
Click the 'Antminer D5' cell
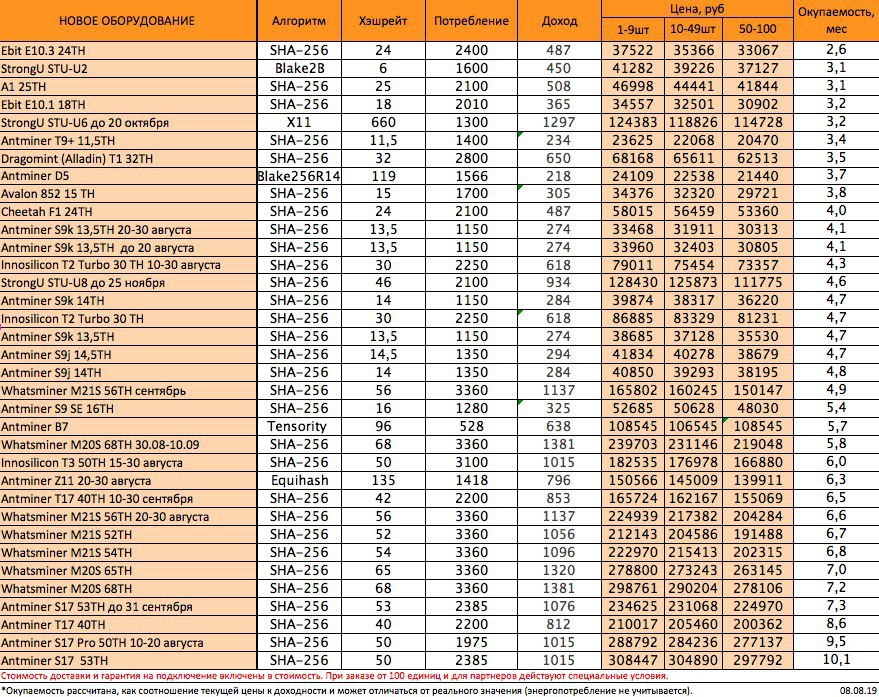128,176
